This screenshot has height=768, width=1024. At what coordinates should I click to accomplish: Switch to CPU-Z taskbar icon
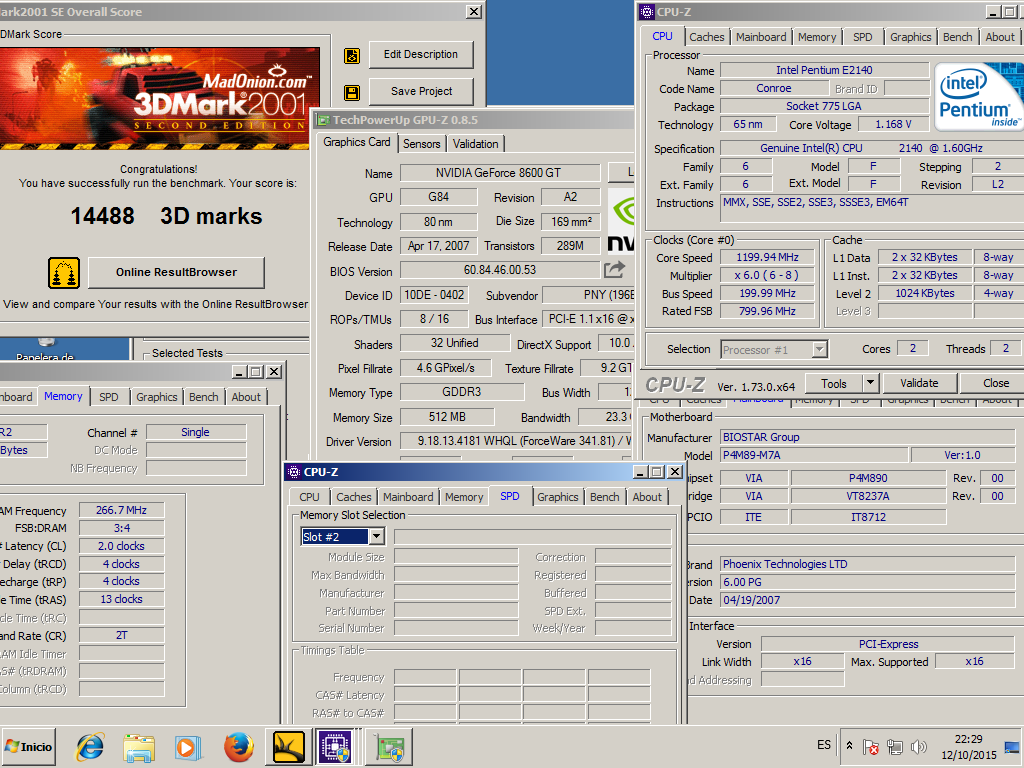(334, 747)
